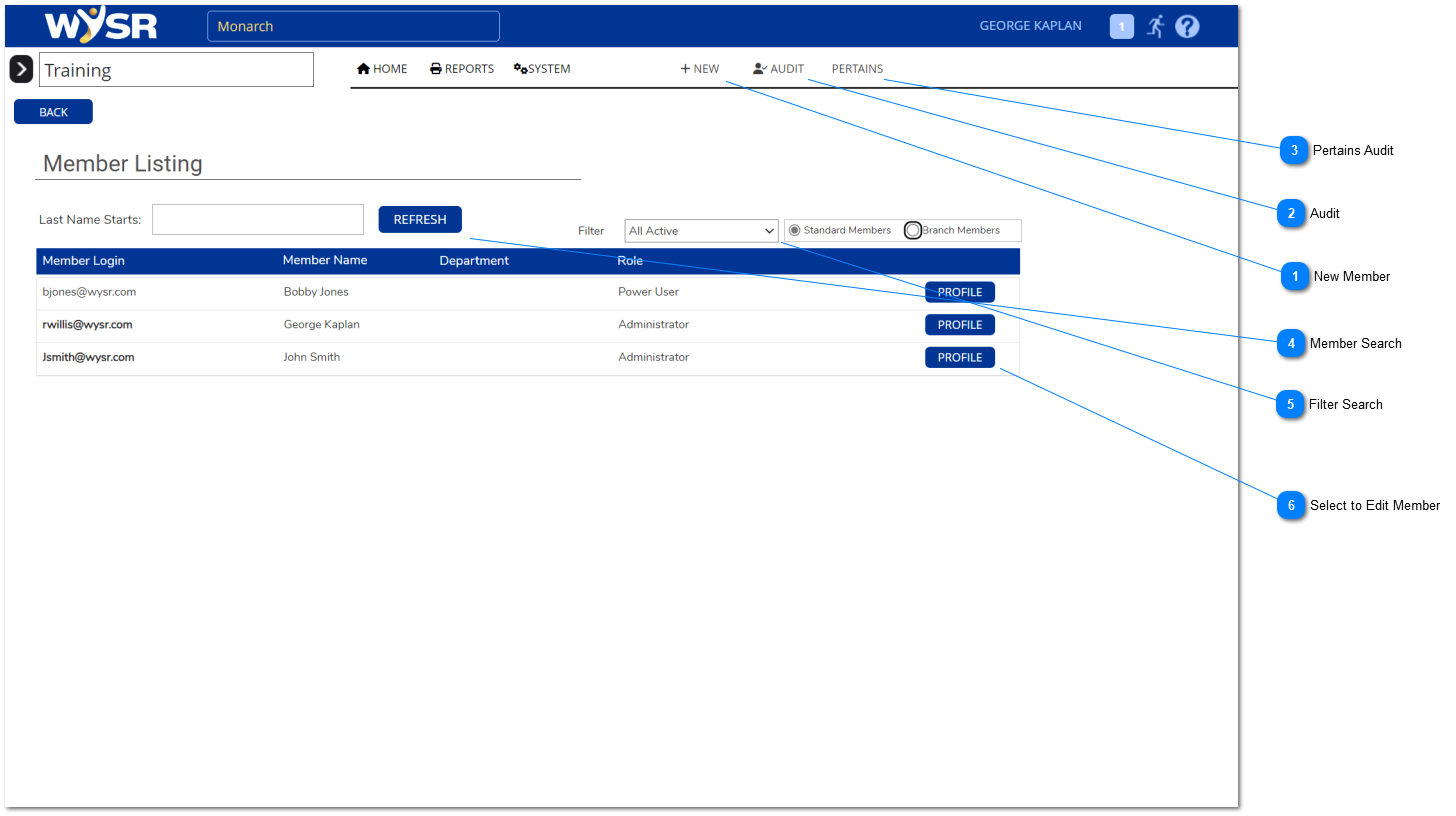The image size is (1456, 816).
Task: Click the Monarch field in header
Action: pyautogui.click(x=353, y=27)
